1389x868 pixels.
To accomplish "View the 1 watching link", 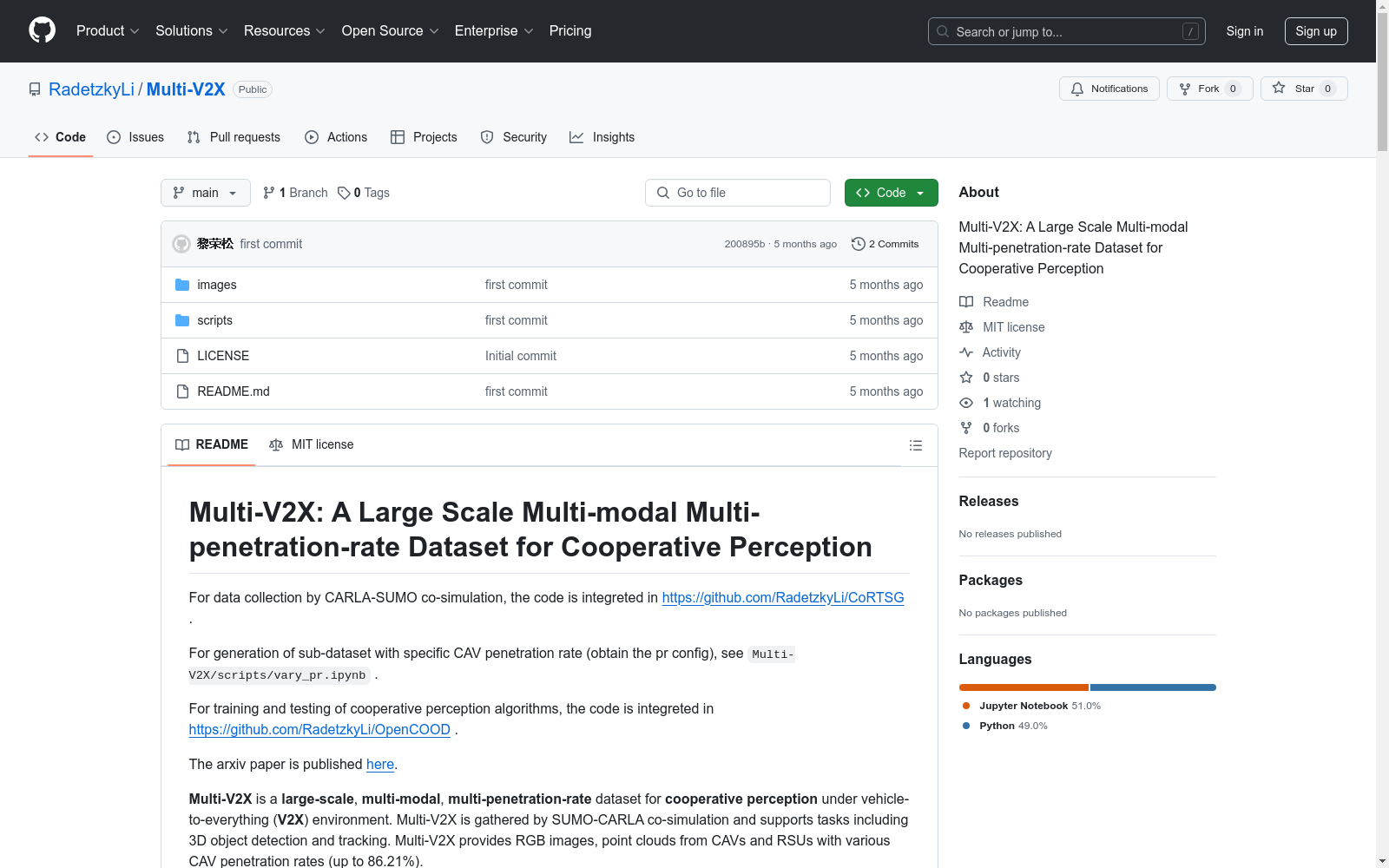I will [1000, 403].
